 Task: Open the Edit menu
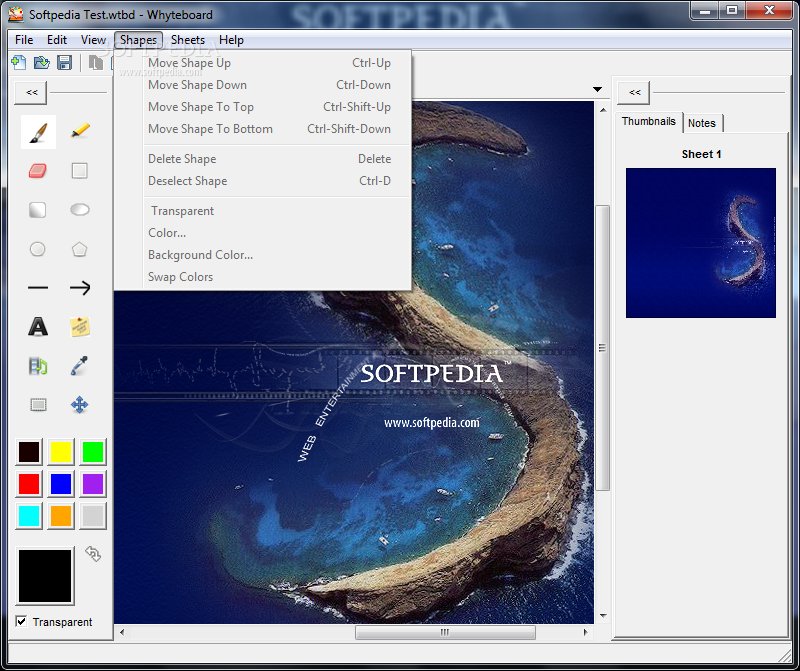(57, 40)
